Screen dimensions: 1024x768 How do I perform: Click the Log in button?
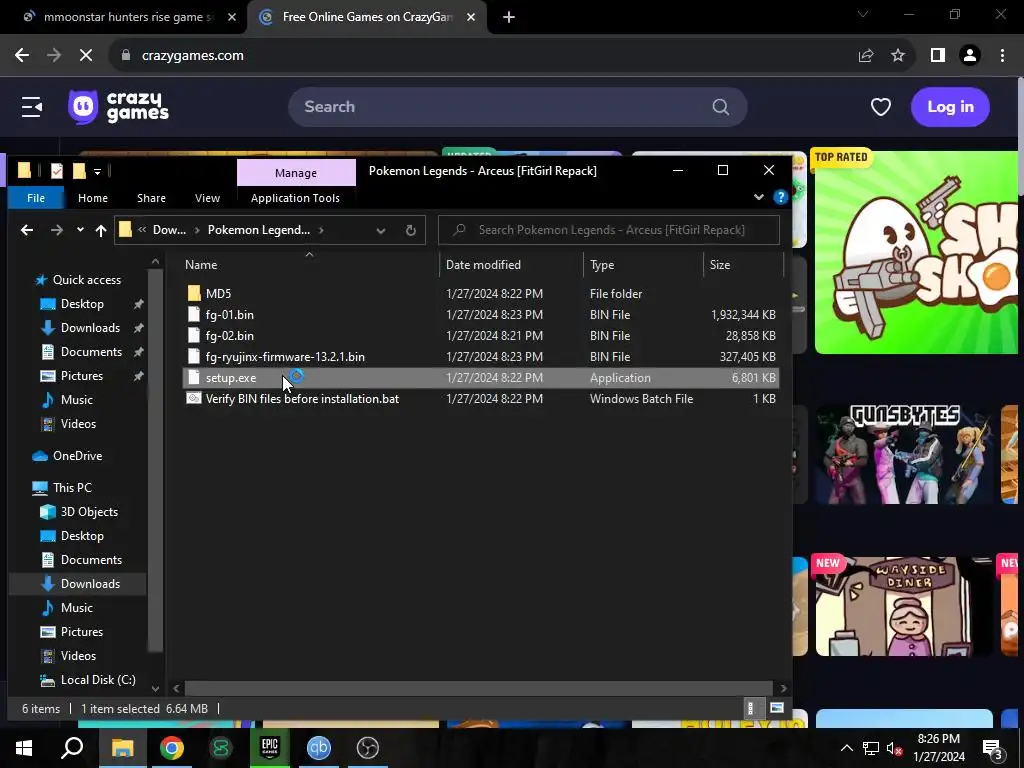click(x=950, y=107)
